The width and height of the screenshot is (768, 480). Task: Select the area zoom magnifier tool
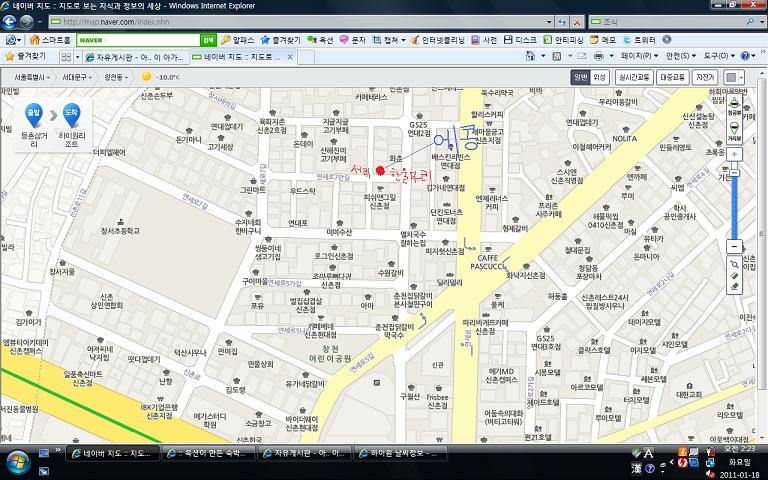(x=734, y=264)
